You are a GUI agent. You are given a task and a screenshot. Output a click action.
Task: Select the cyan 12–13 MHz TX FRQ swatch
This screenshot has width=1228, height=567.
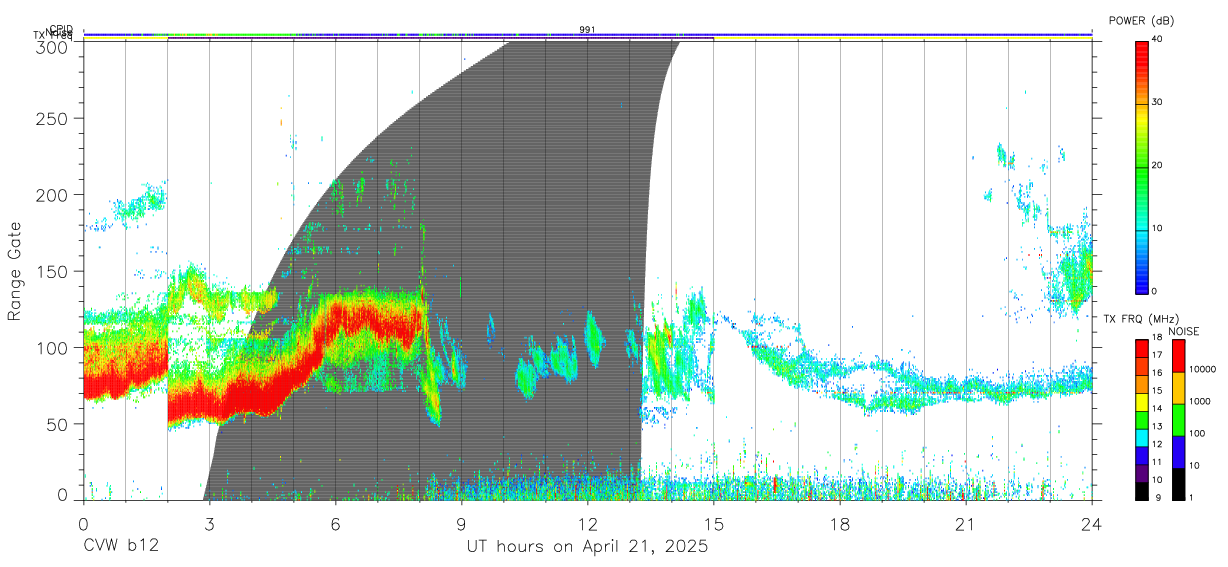tap(1141, 438)
